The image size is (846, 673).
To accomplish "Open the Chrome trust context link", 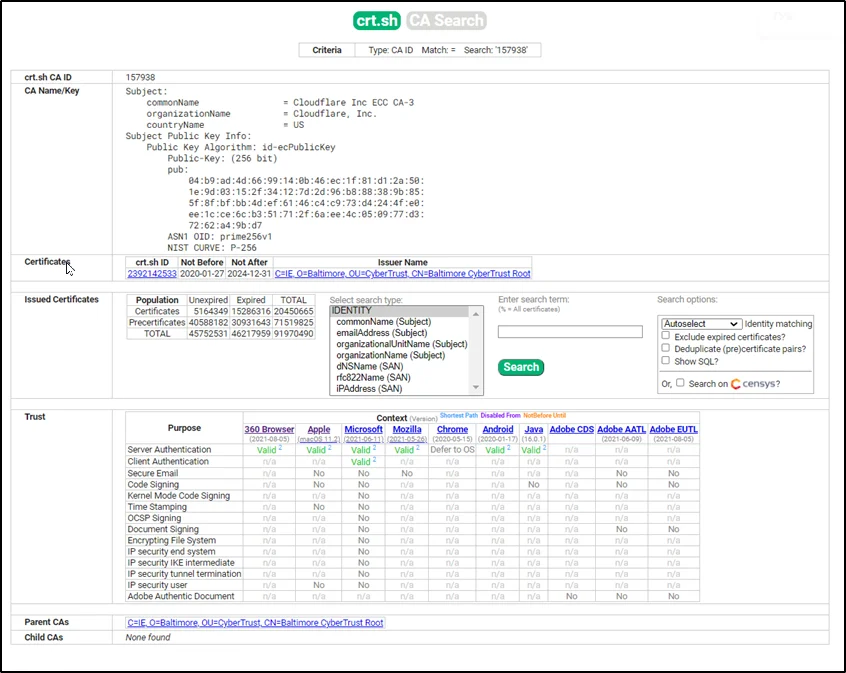I will [x=452, y=429].
